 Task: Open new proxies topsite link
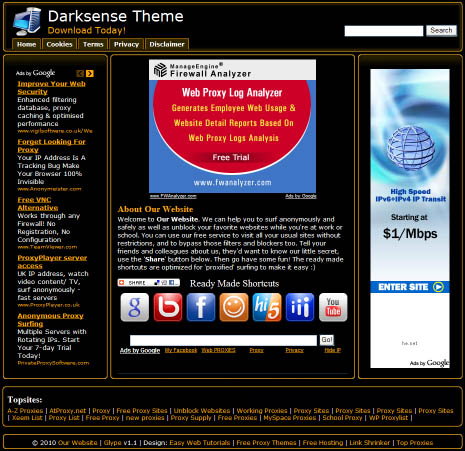(145, 418)
